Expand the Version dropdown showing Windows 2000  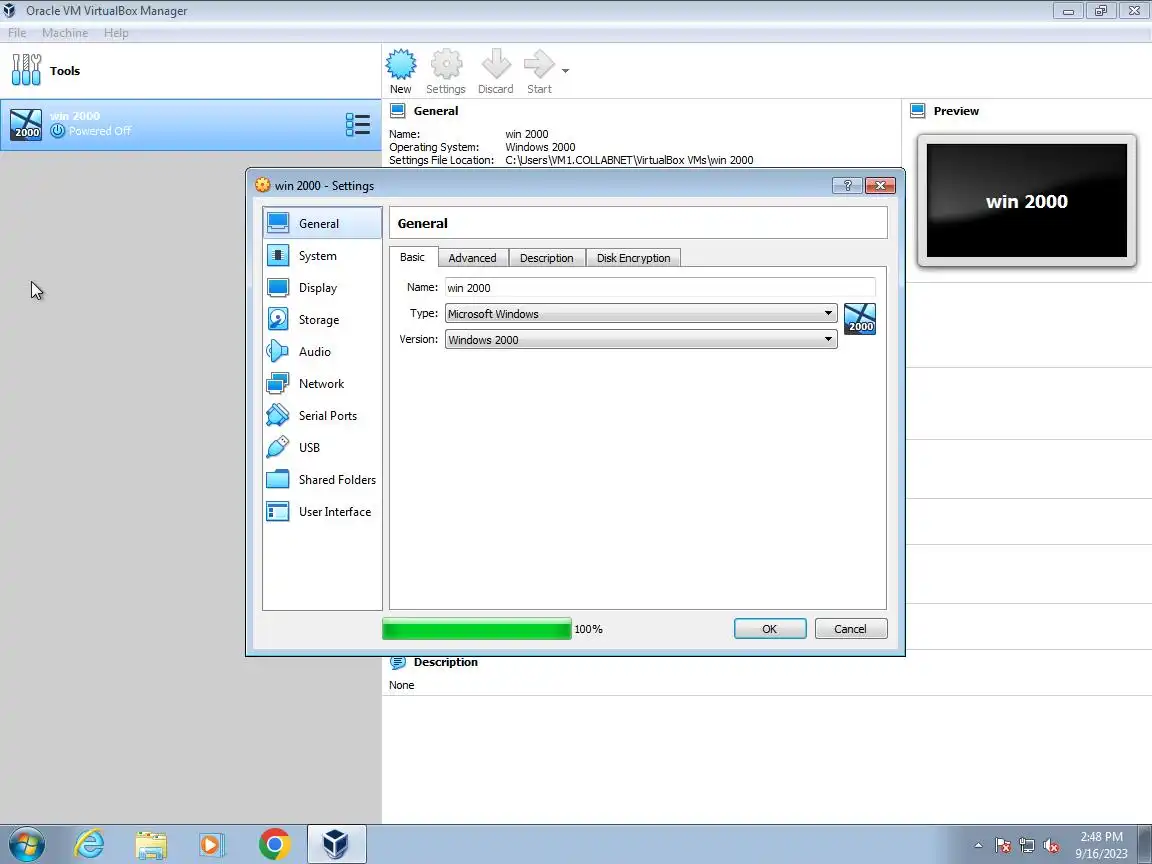(x=641, y=339)
